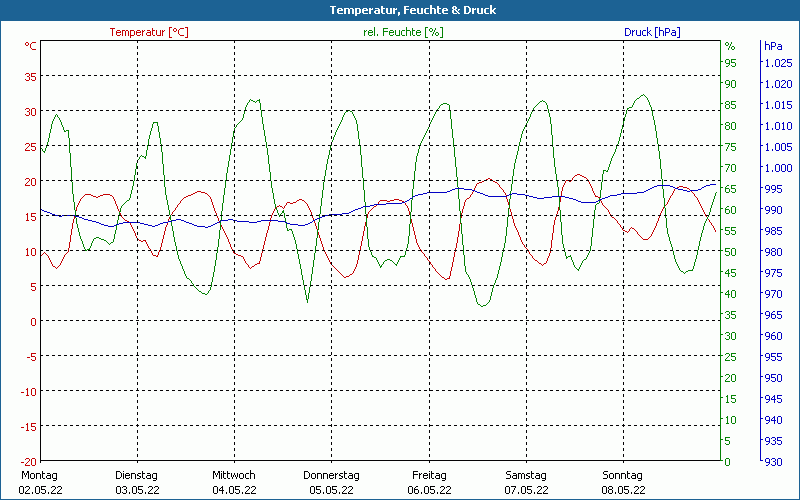Screen dimensions: 800x500
Task: Click the '-10' temperature axis tick
Action: click(x=29, y=392)
